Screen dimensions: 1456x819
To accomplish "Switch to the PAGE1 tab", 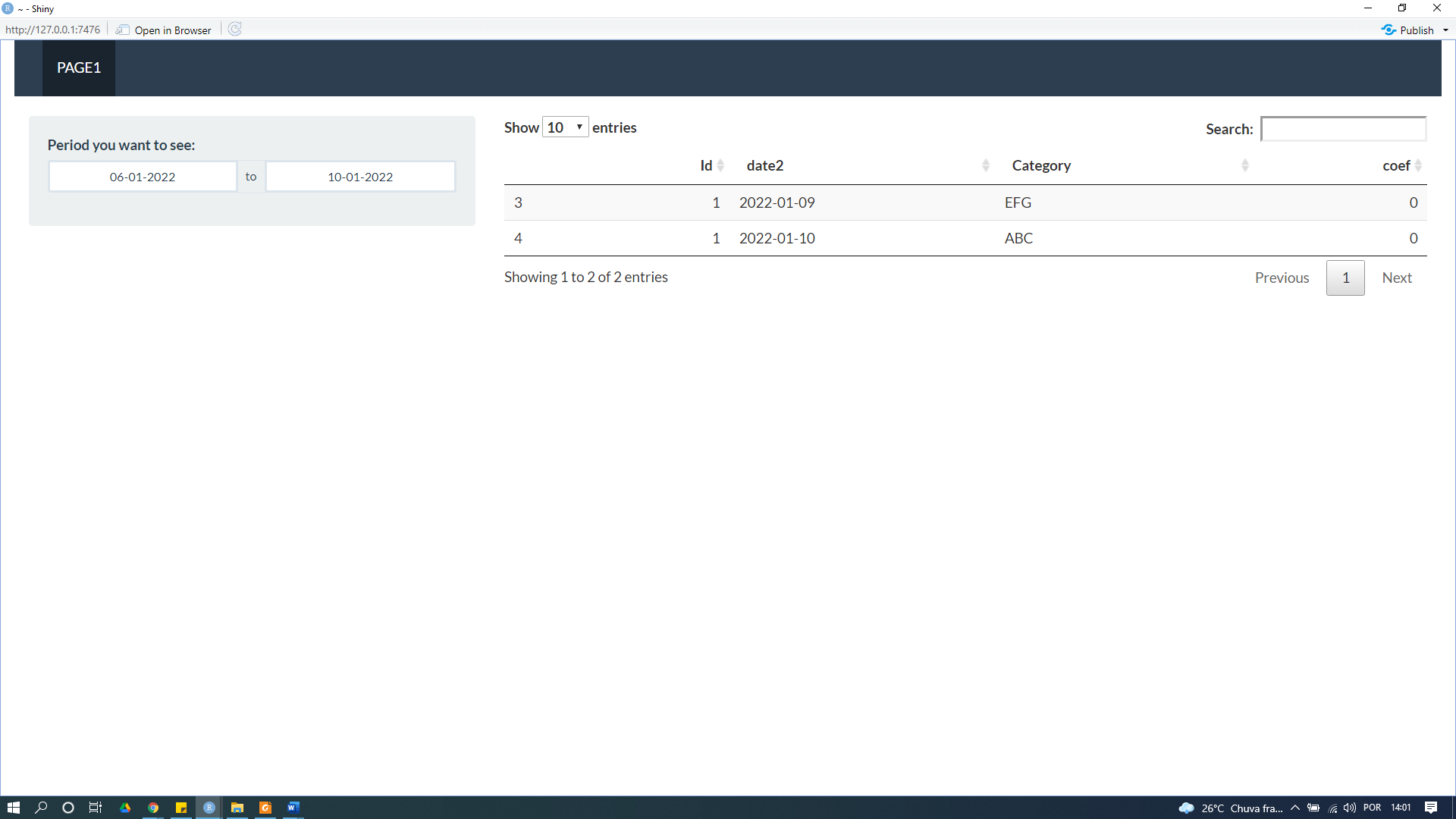I will (79, 67).
